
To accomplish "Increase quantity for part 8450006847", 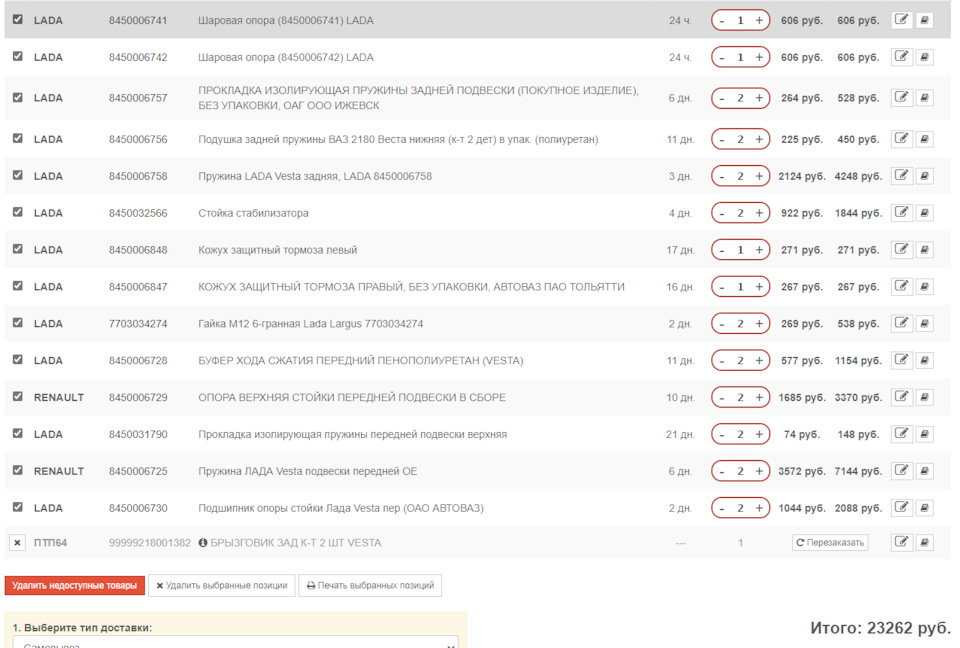I will (759, 287).
